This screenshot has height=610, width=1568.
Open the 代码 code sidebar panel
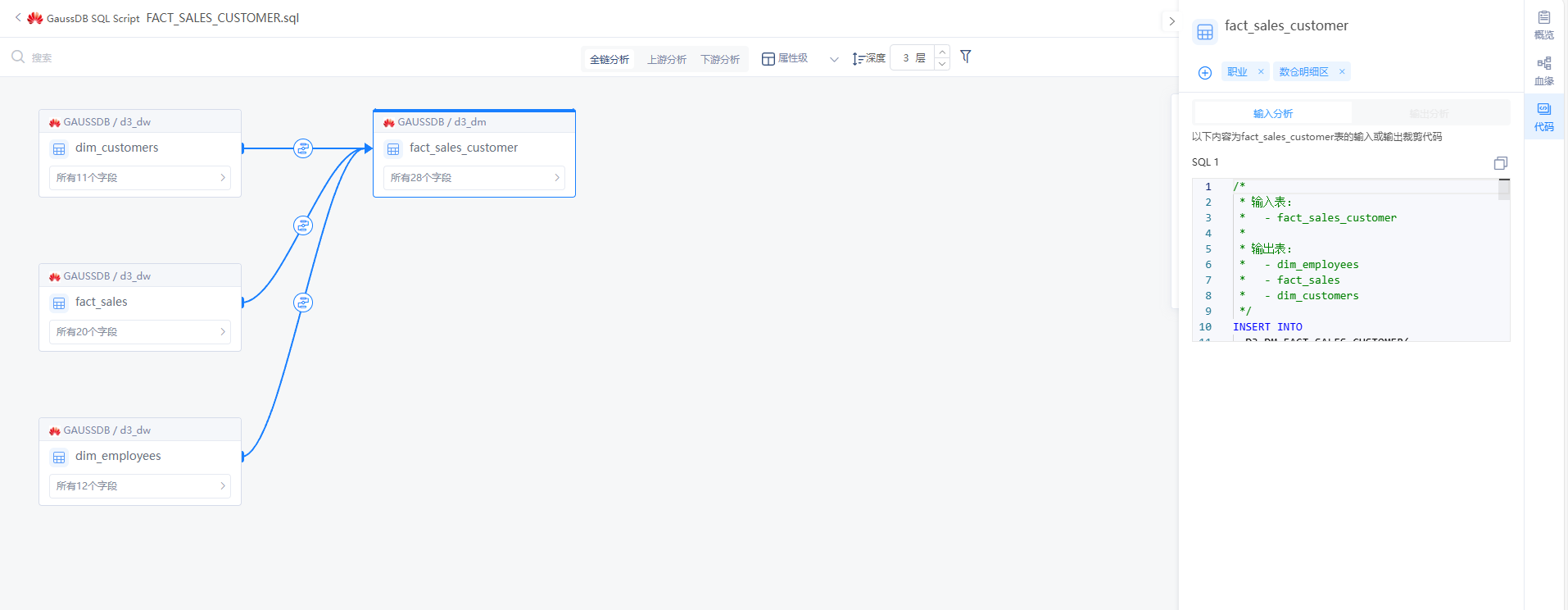pyautogui.click(x=1544, y=117)
